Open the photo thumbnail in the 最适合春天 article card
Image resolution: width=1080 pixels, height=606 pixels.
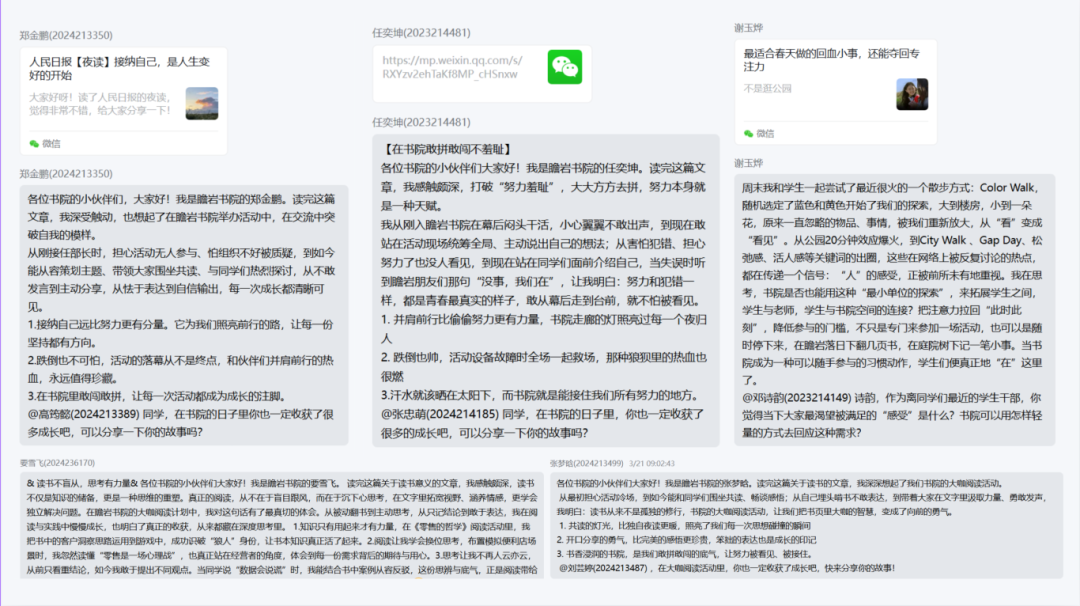[912, 94]
